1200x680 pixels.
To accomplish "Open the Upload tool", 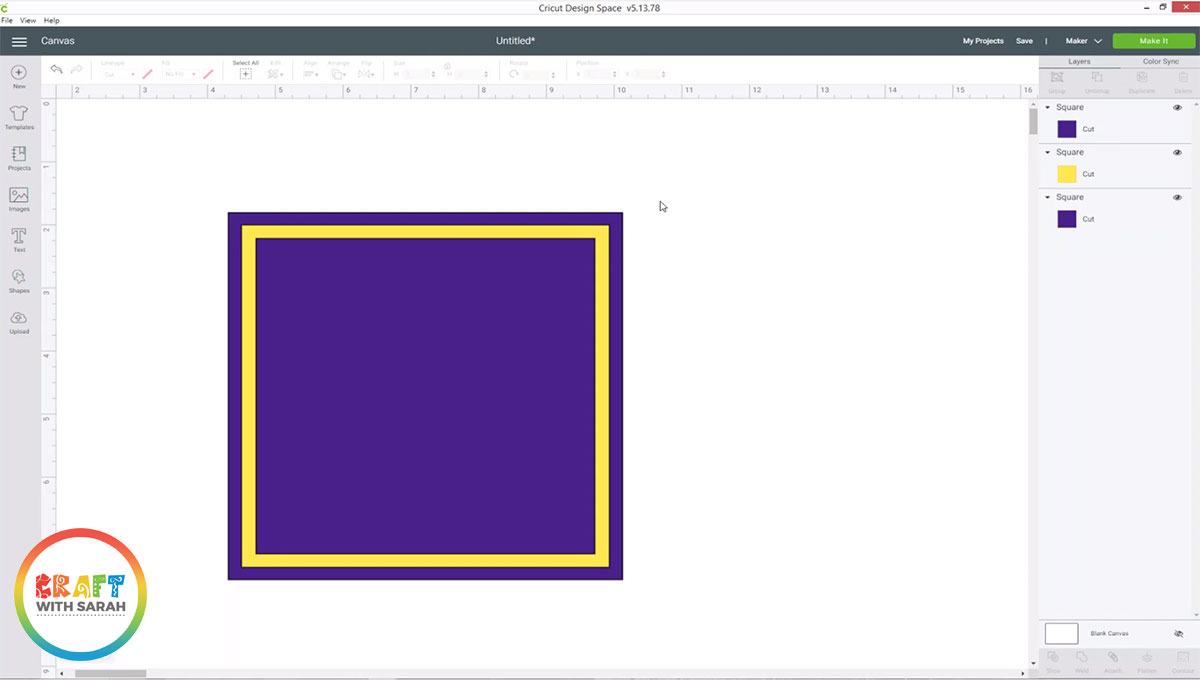I will point(18,320).
